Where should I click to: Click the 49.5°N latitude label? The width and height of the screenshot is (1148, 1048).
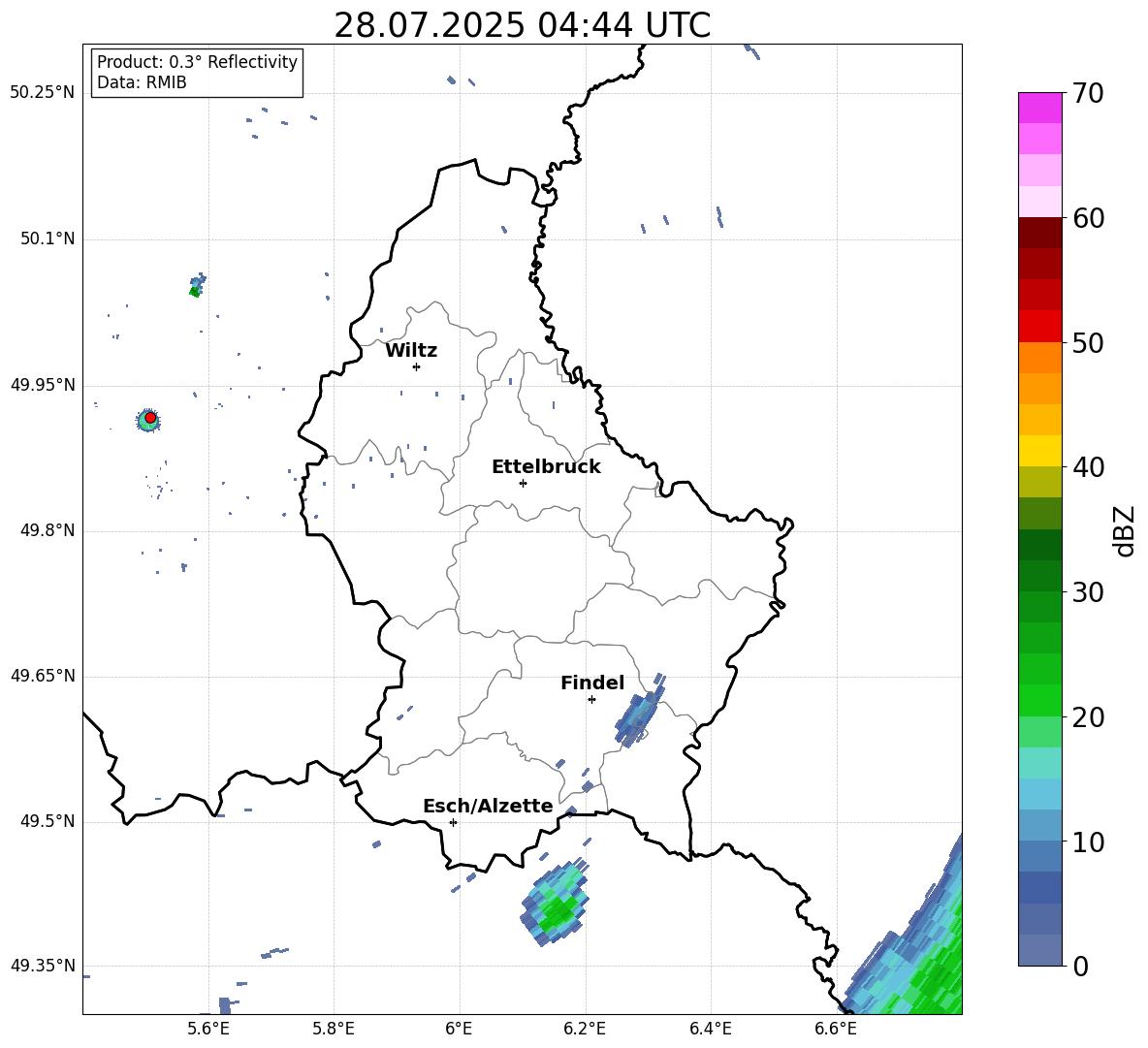tap(48, 821)
